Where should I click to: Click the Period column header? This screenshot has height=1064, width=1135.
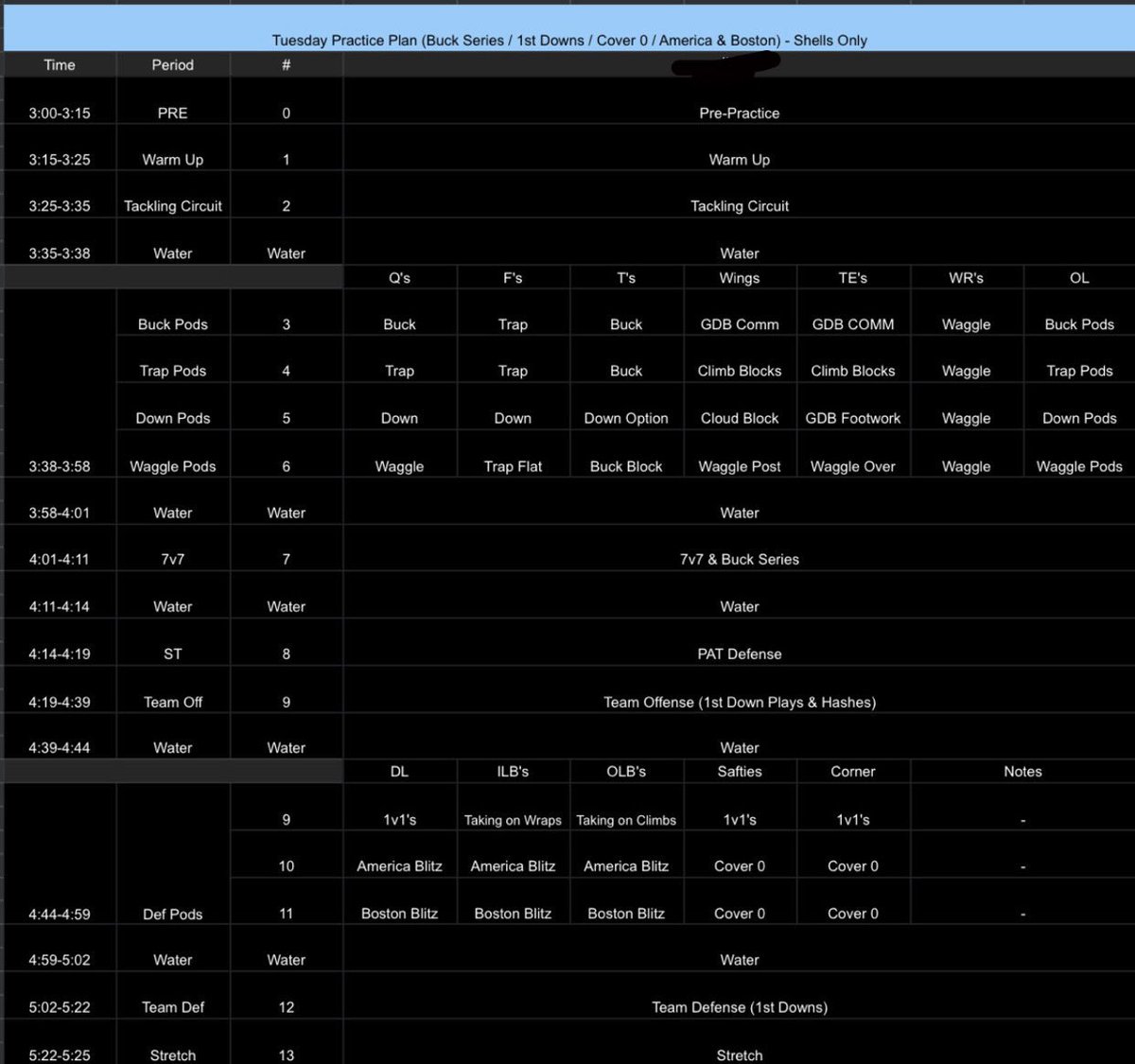tap(173, 64)
